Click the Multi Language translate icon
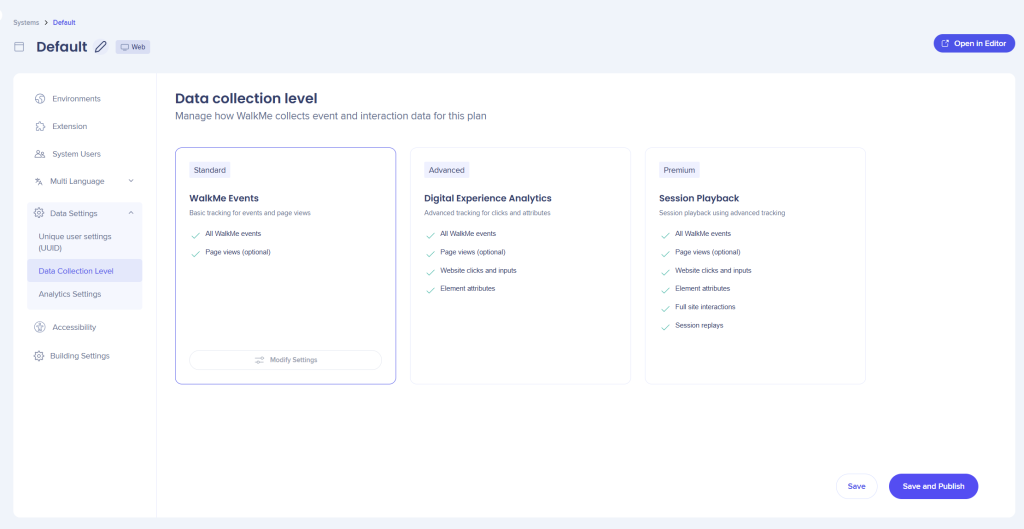The height and width of the screenshot is (529, 1024). coord(39,181)
